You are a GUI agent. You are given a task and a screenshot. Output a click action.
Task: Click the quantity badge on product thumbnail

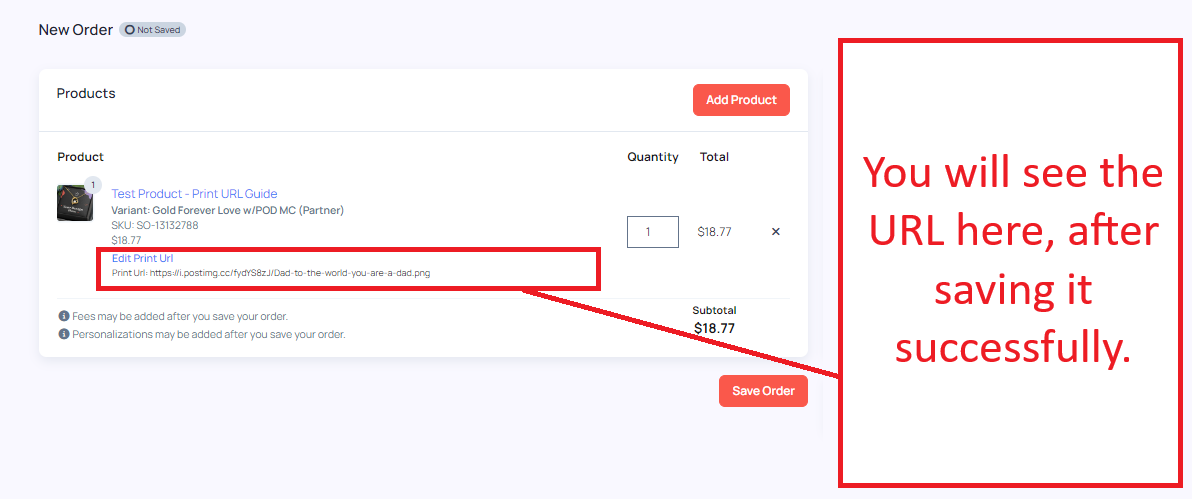point(93,185)
